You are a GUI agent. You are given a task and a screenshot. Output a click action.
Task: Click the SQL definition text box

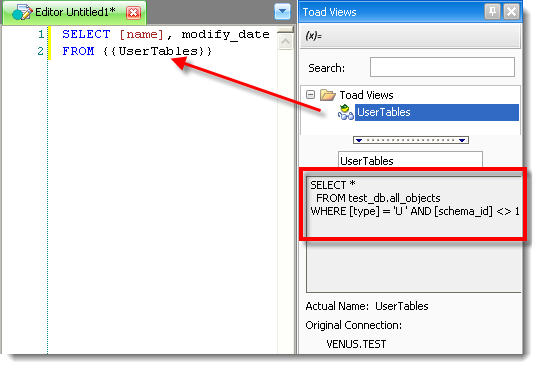[414, 234]
